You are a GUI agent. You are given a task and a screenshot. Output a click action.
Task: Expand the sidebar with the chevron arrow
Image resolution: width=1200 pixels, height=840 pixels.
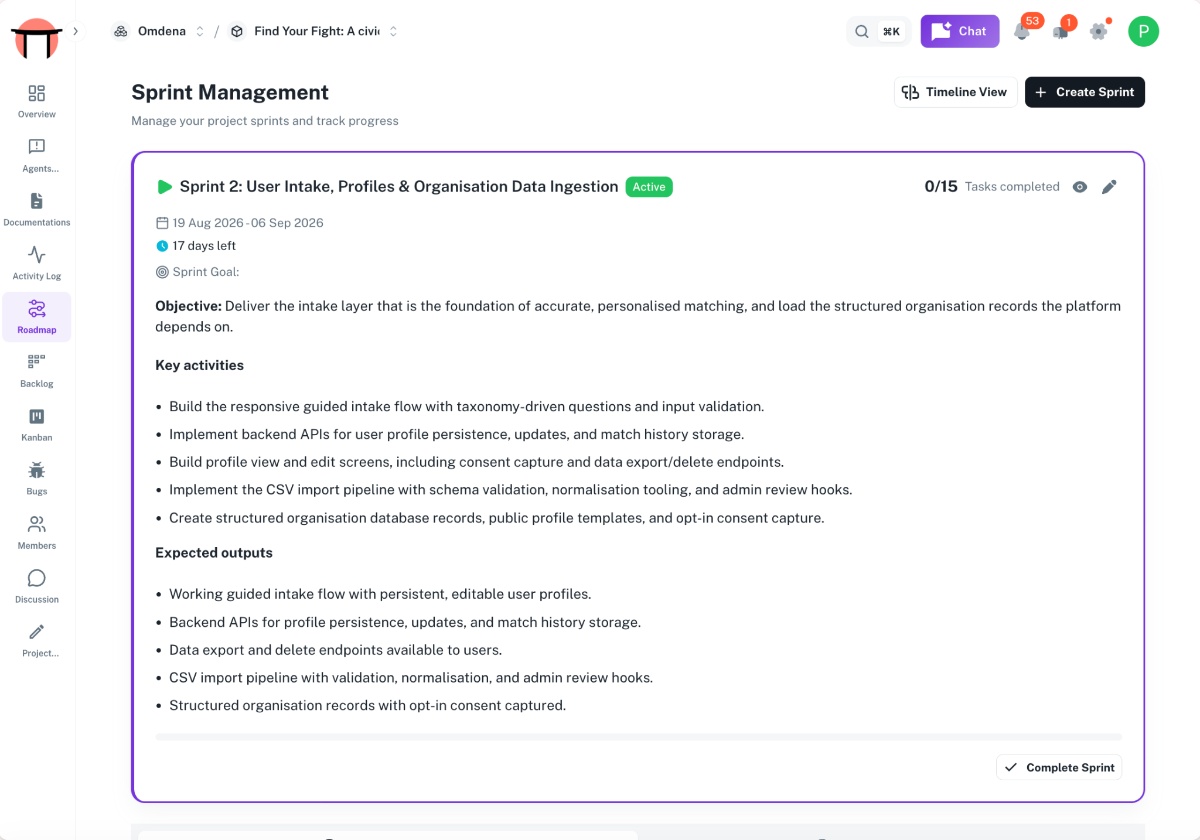(76, 31)
